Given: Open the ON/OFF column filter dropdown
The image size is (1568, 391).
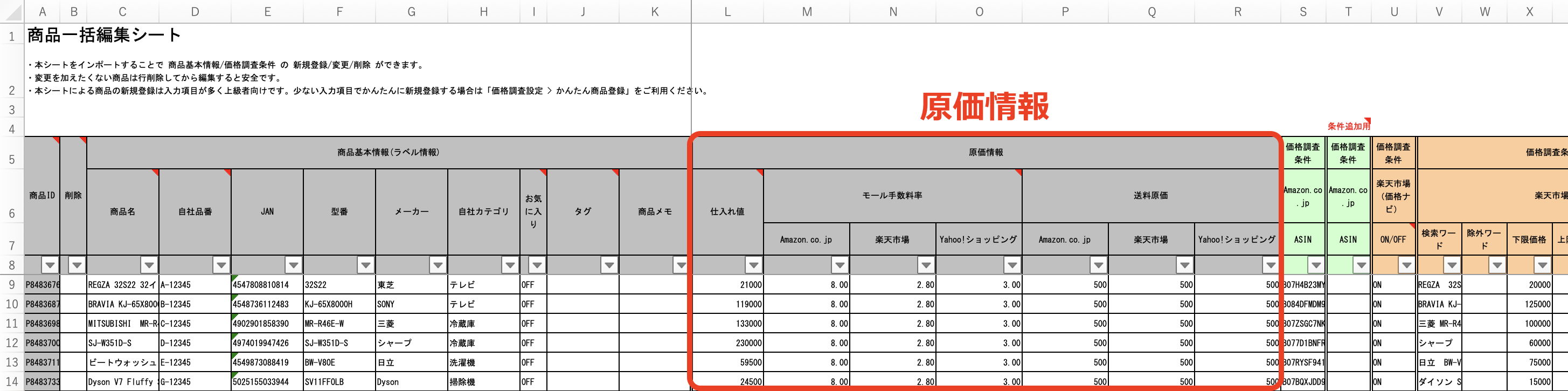Looking at the screenshot, I should 1406,265.
